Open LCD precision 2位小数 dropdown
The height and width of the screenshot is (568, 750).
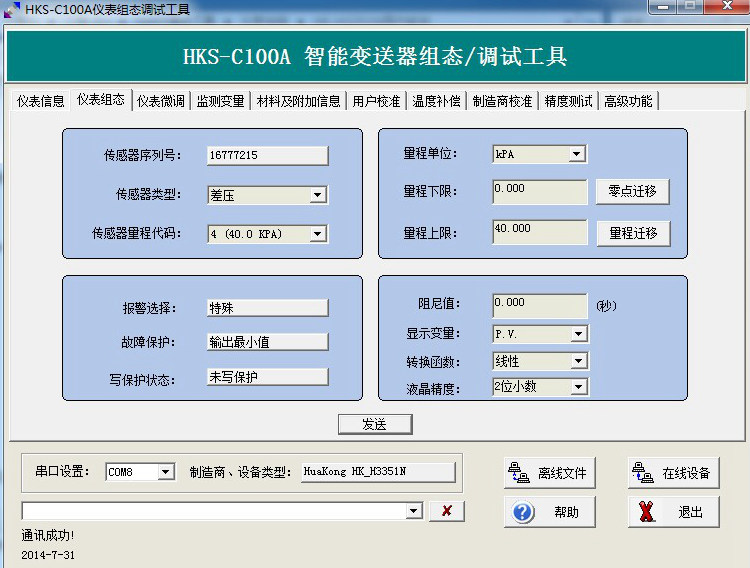[579, 387]
